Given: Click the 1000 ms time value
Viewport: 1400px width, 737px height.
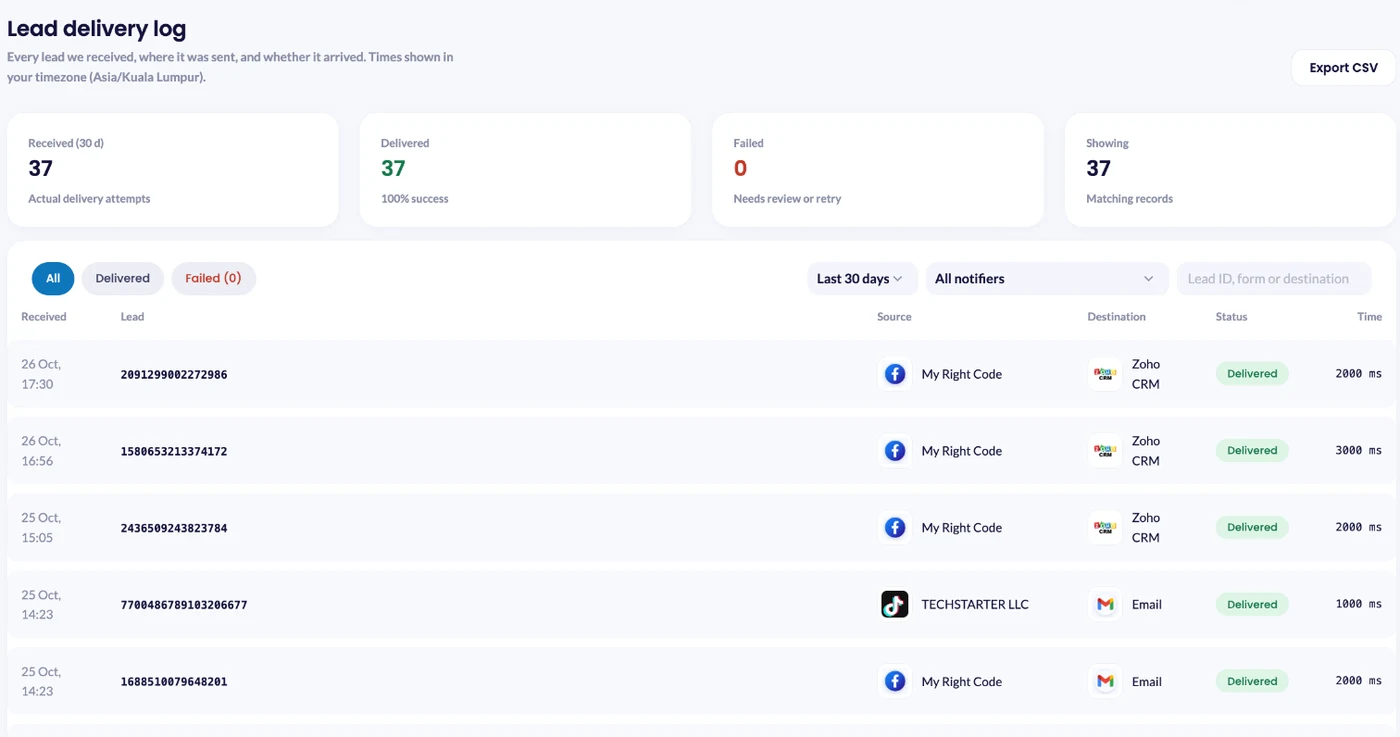Looking at the screenshot, I should pyautogui.click(x=1358, y=604).
